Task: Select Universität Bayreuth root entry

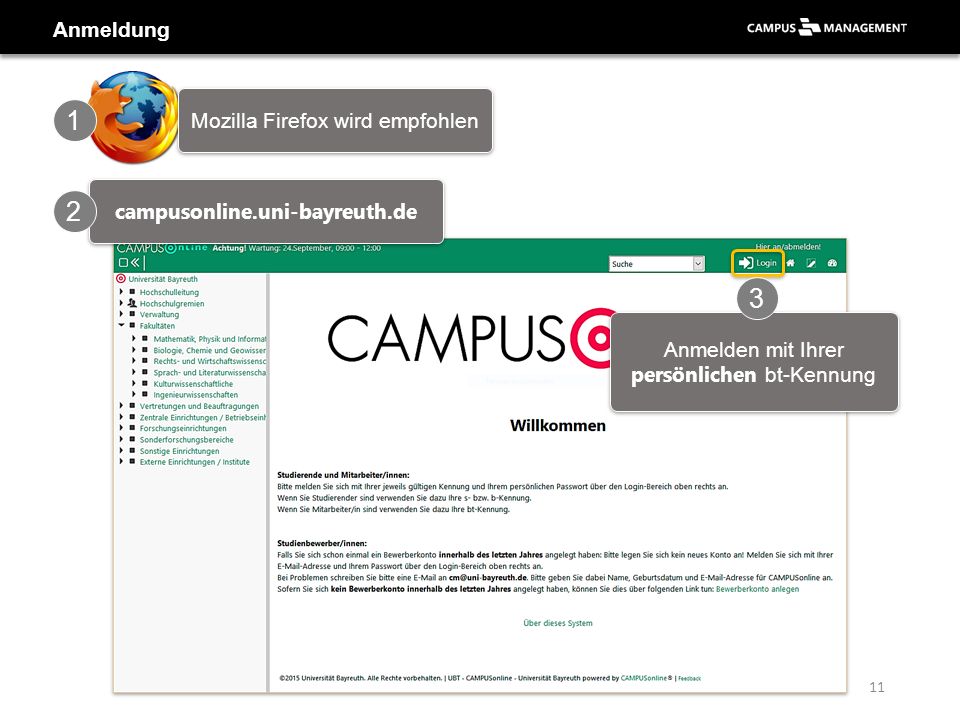Action: (163, 279)
